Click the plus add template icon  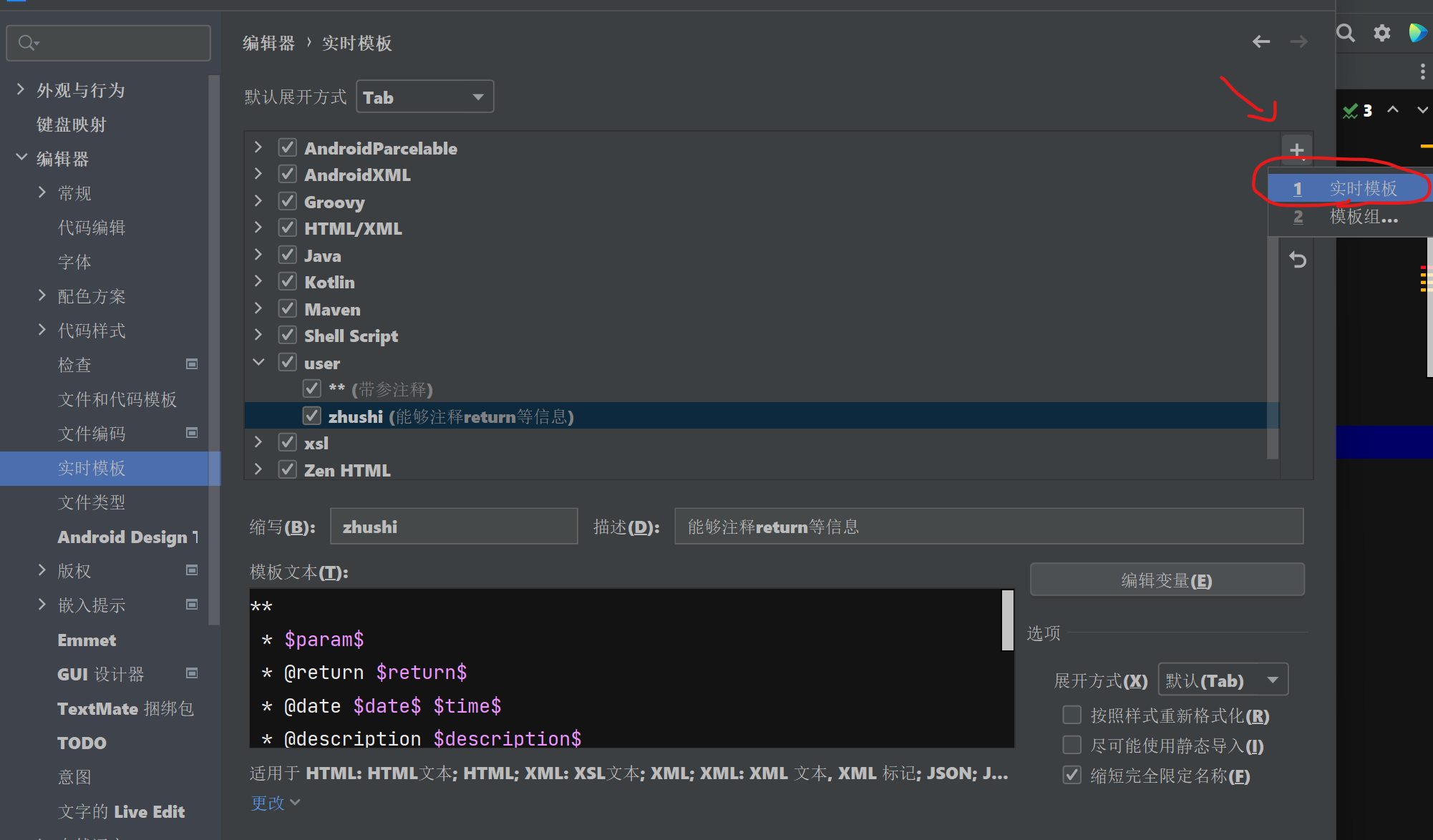tap(1296, 150)
